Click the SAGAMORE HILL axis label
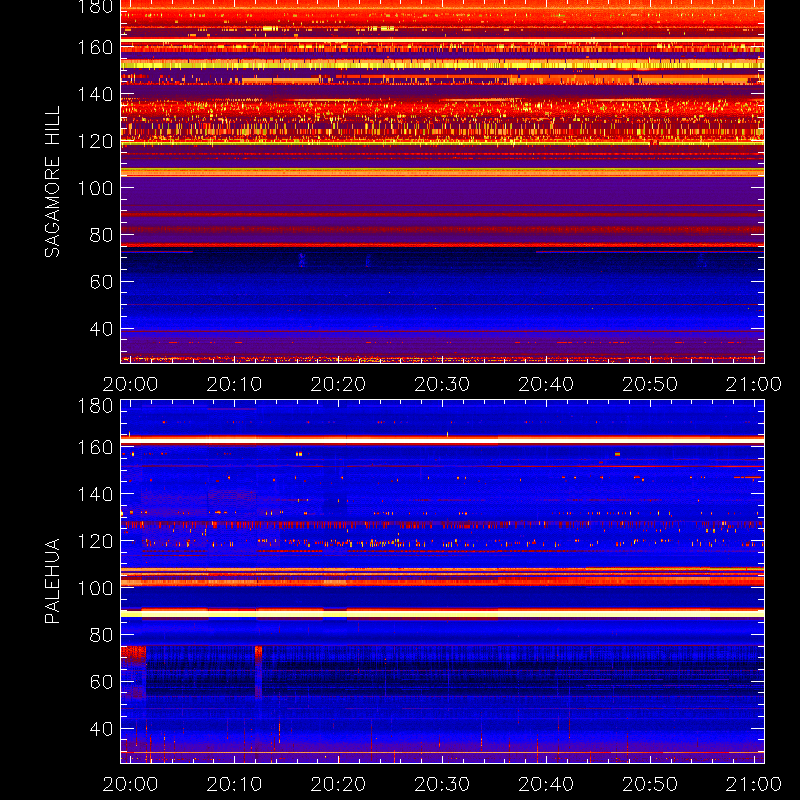The width and height of the screenshot is (800, 800). pos(52,182)
